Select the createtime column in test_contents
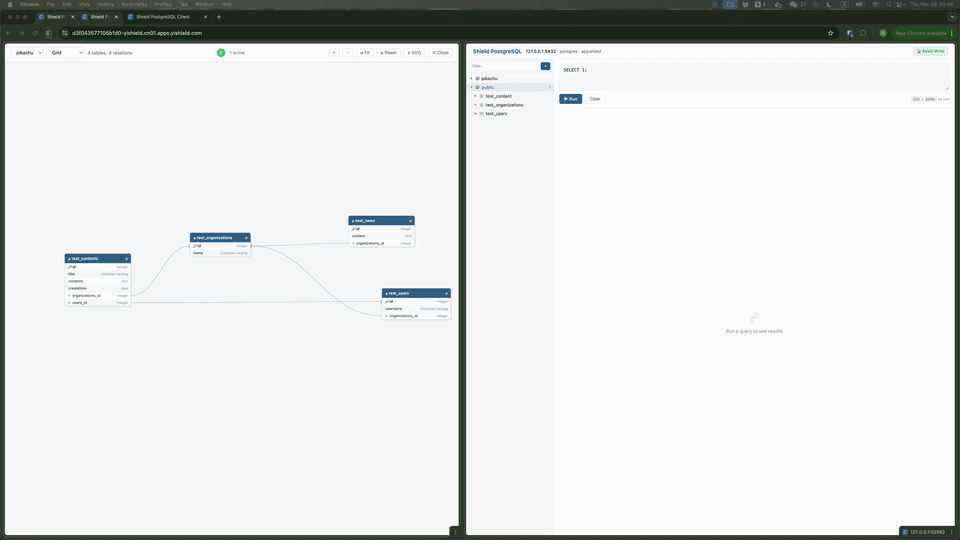The image size is (960, 540). coord(98,288)
